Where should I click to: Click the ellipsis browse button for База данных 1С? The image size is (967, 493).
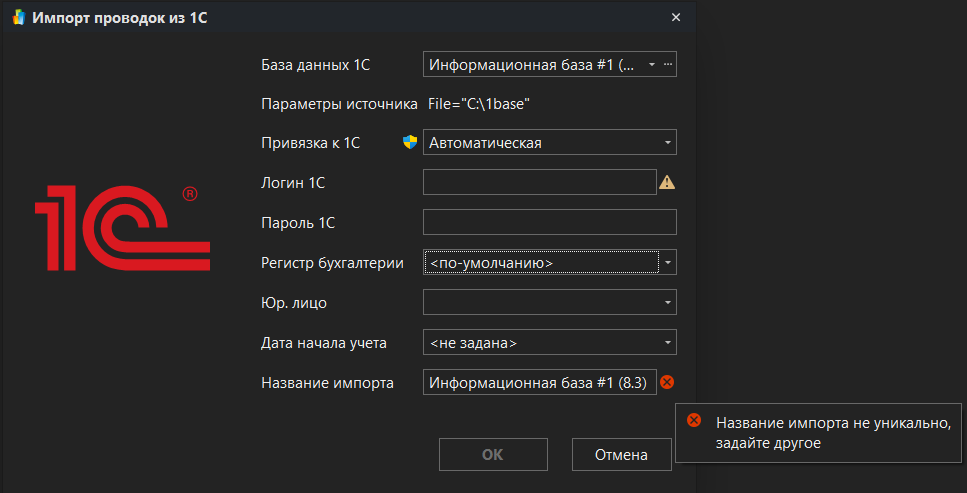point(668,64)
